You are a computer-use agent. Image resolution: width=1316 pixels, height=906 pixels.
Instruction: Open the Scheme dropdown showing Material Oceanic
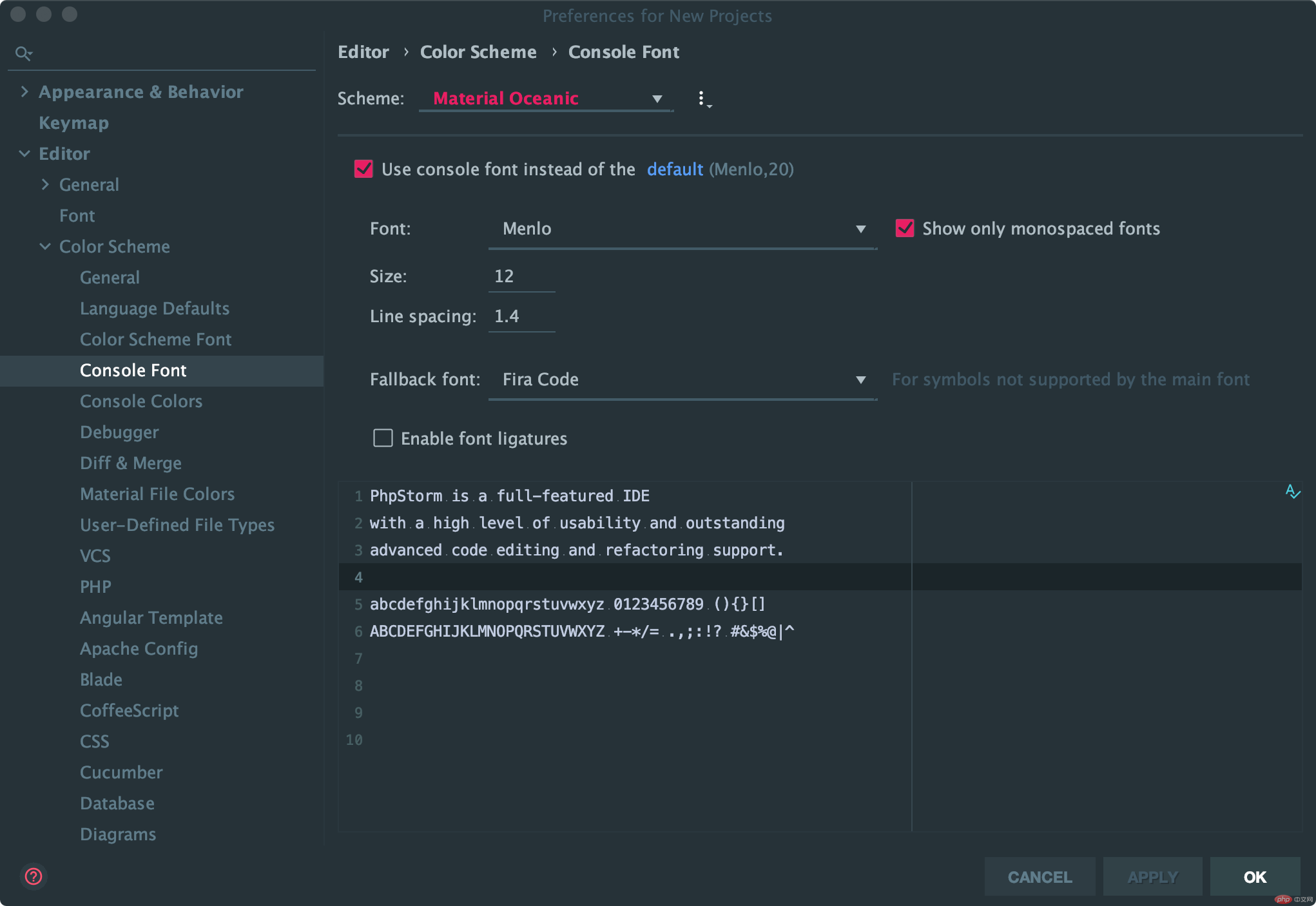(546, 99)
